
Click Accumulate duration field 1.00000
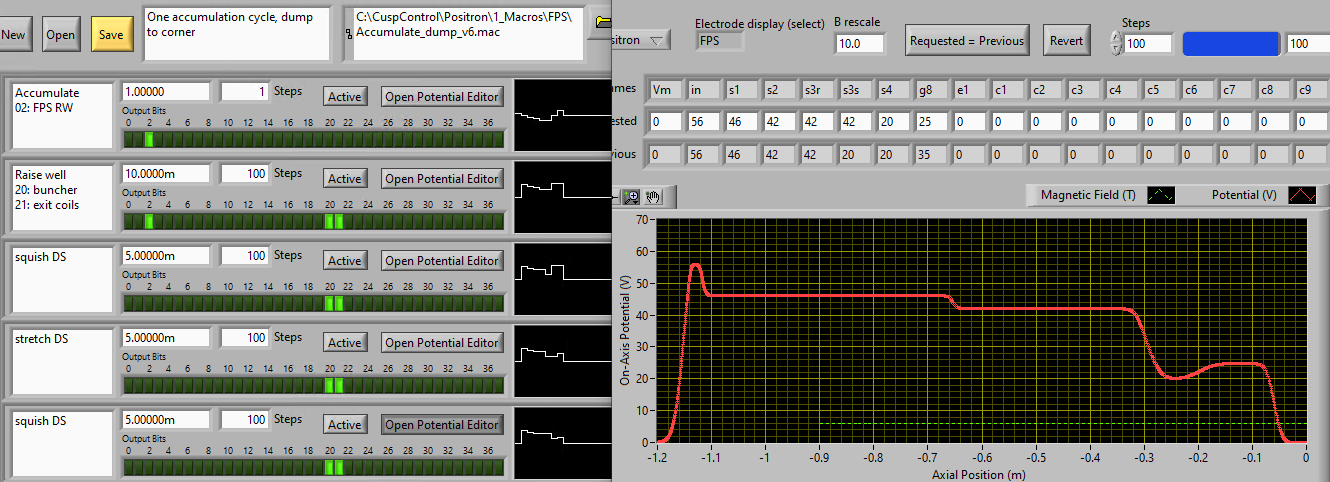[x=165, y=92]
